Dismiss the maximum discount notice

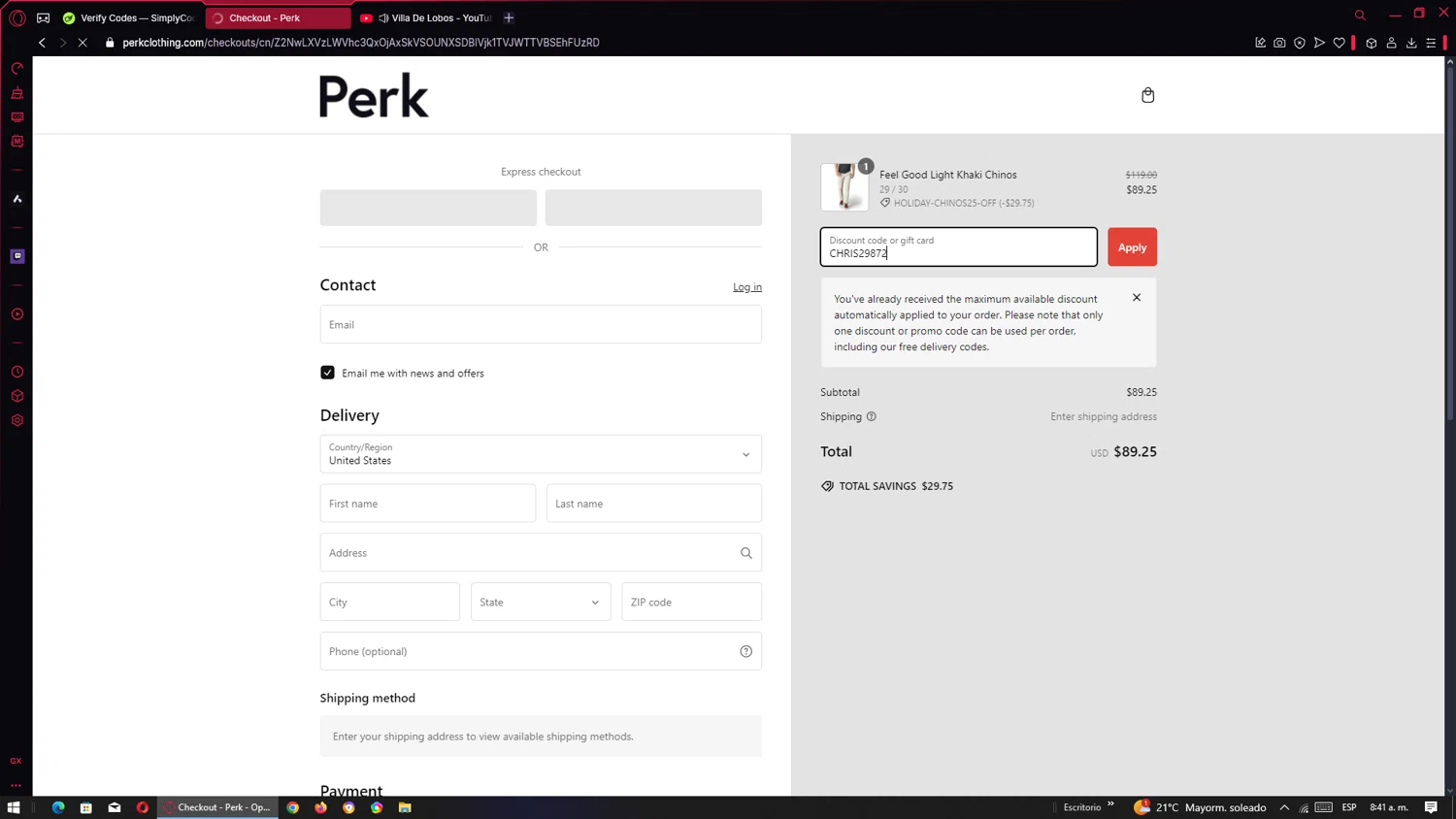pos(1137,298)
